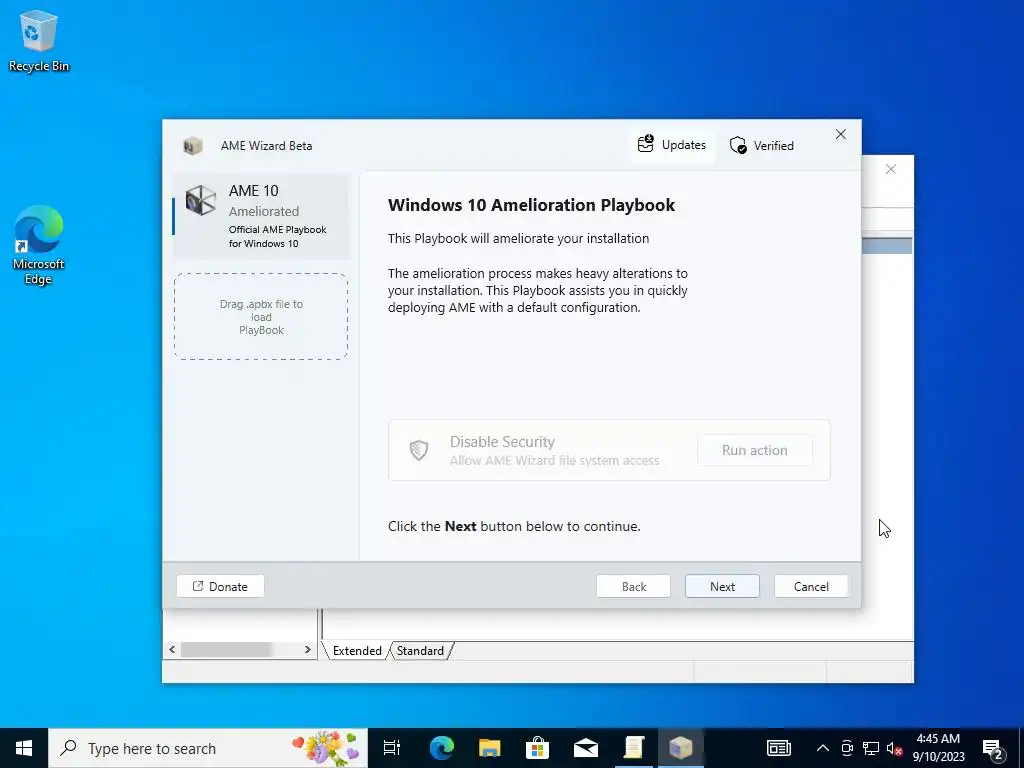Go Back in the wizard
The image size is (1024, 768).
[x=633, y=586]
